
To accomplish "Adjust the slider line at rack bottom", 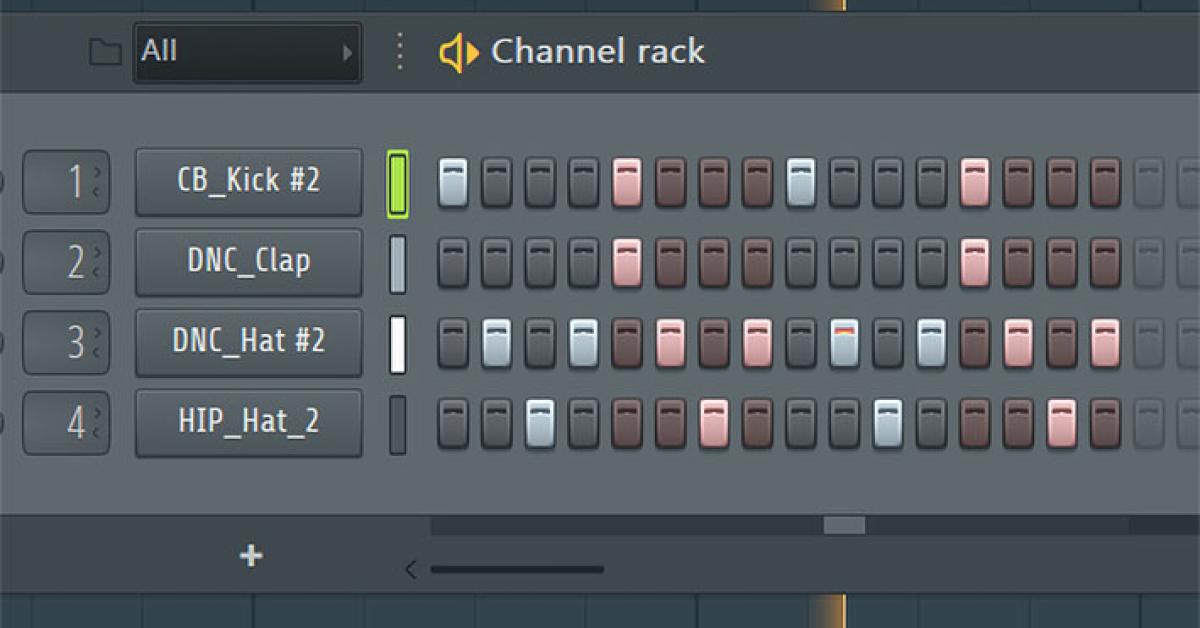I will pos(517,570).
